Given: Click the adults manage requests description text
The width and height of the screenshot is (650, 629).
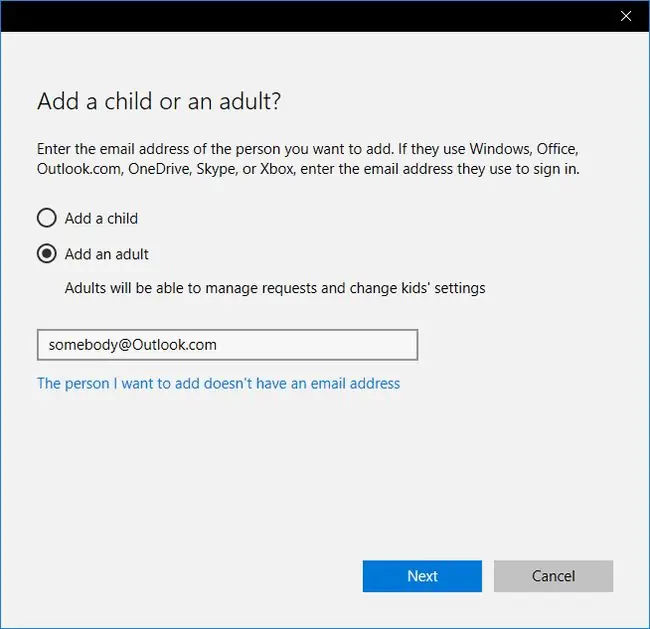Looking at the screenshot, I should [275, 288].
